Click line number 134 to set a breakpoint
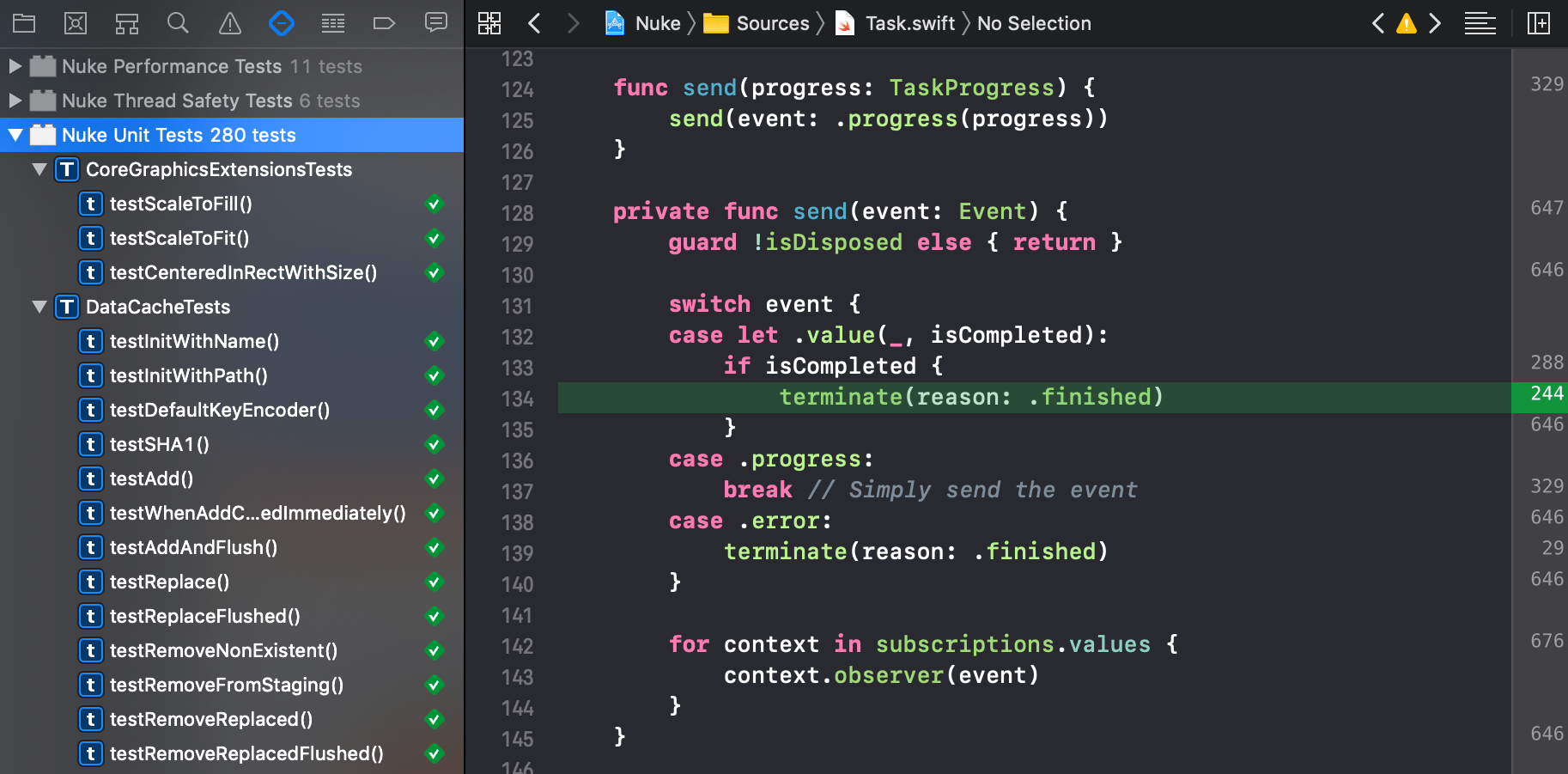This screenshot has width=1568, height=774. tap(517, 399)
